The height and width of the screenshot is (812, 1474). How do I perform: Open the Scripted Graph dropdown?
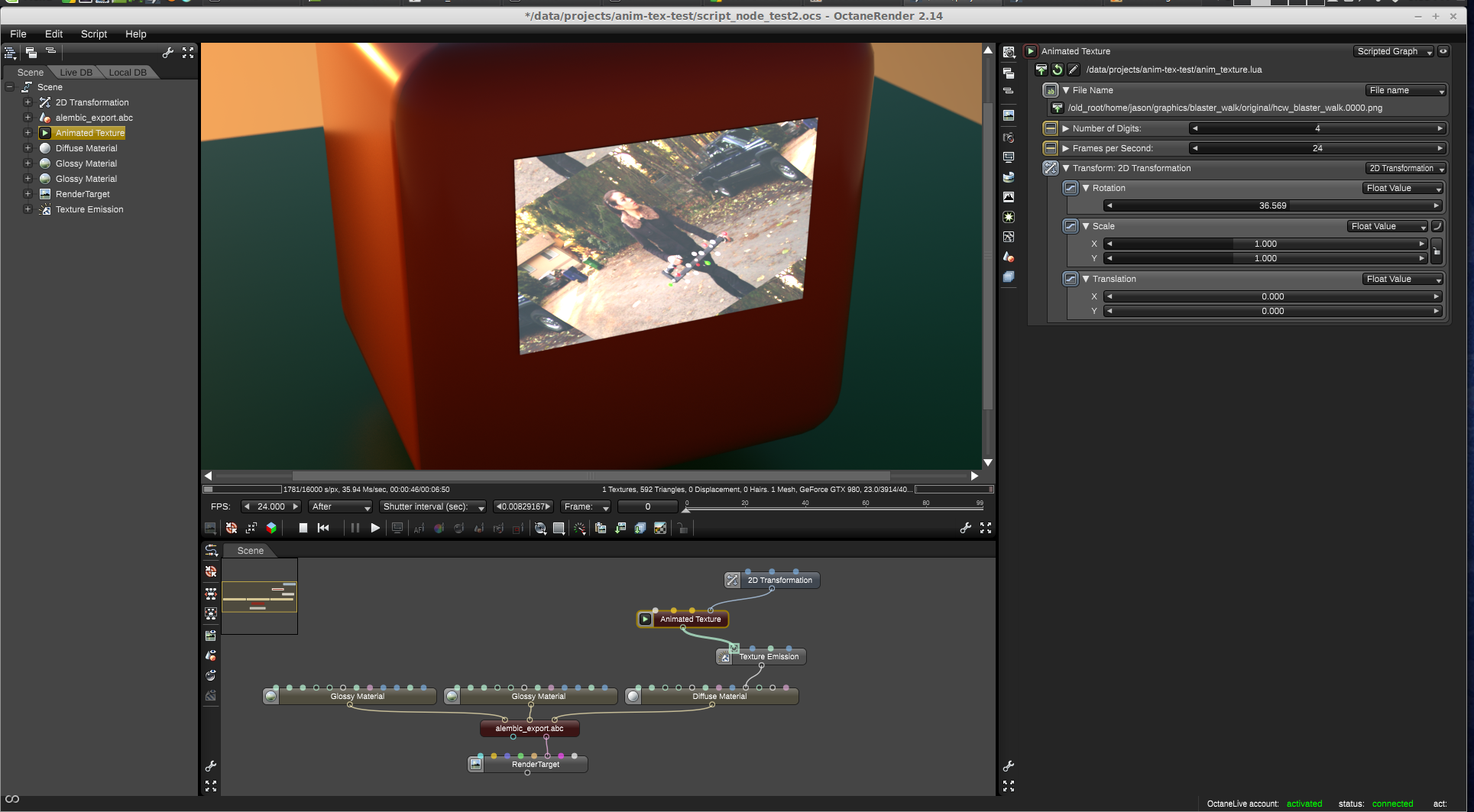(1394, 51)
